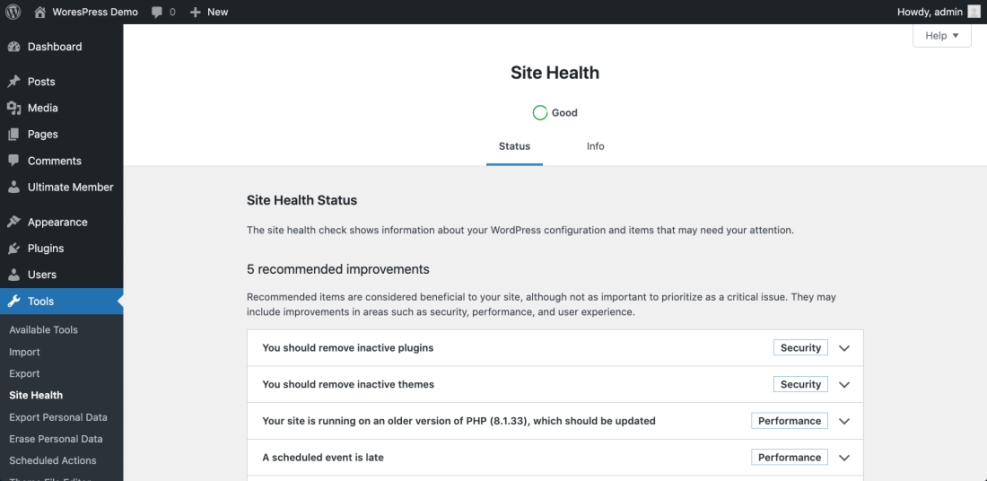Click the Ultimate Member person icon
Viewport: 987px width, 481px height.
click(x=14, y=187)
